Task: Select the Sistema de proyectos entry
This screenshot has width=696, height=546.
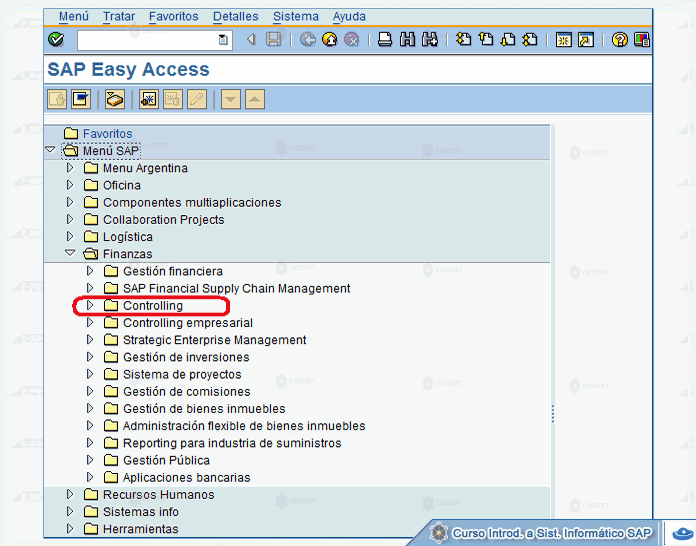Action: click(x=182, y=375)
